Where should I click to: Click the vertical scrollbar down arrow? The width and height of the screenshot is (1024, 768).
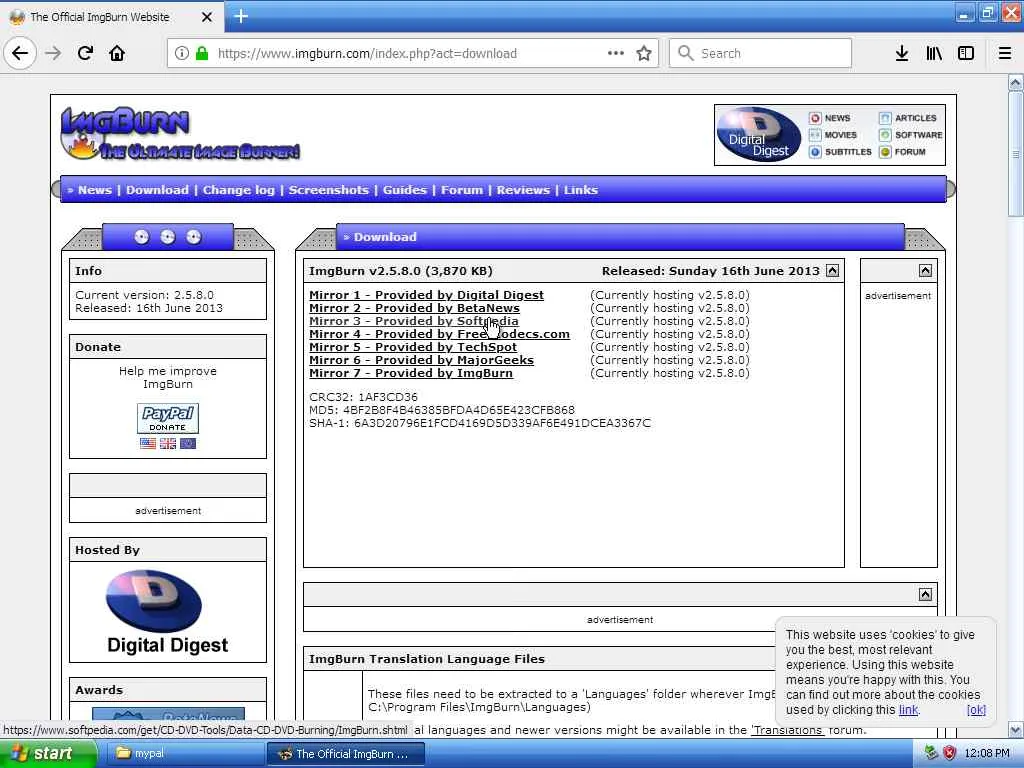(1016, 729)
